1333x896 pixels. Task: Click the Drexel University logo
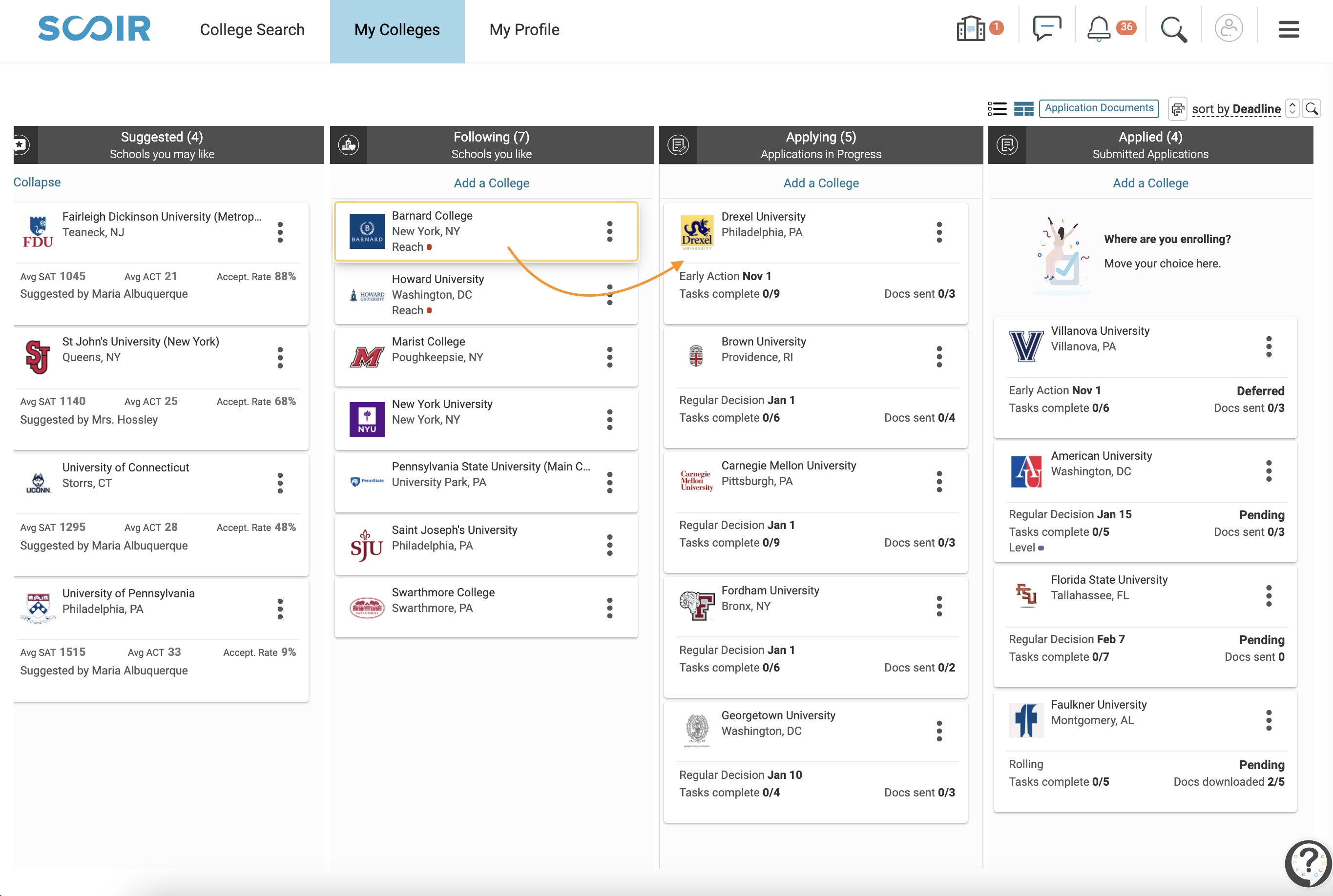(x=696, y=232)
